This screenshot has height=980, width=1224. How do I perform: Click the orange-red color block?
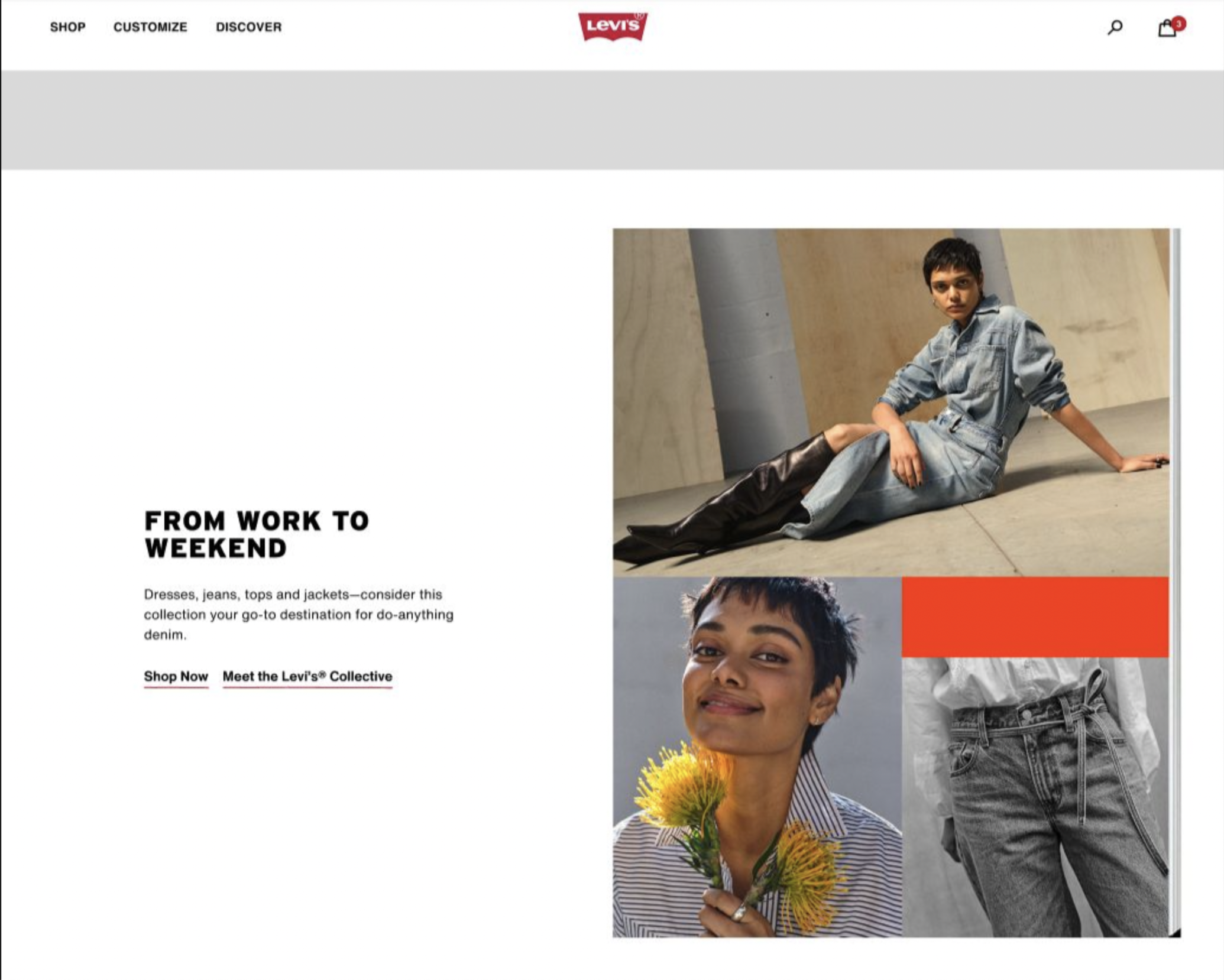(x=1035, y=617)
